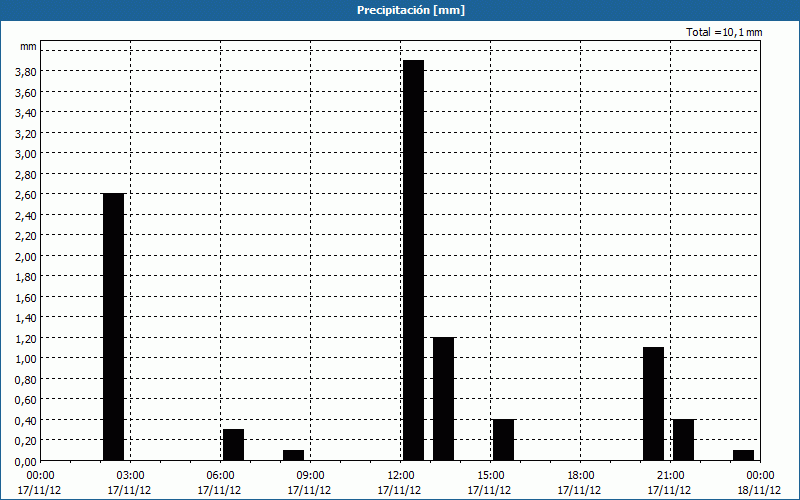Click the 0,30 mm bar after 06:00
Screen dimensions: 800x500
click(233, 445)
